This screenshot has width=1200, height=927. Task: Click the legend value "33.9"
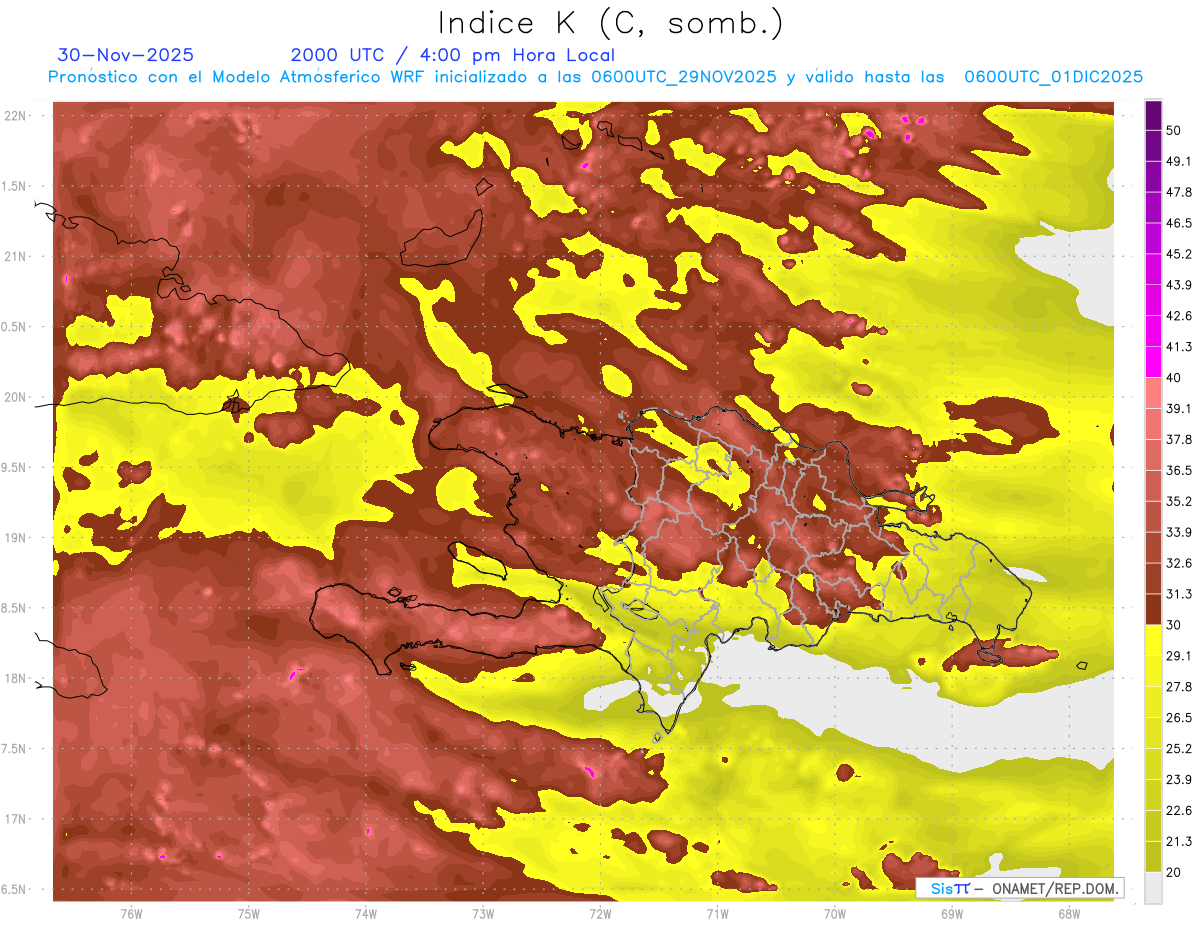click(x=1178, y=532)
